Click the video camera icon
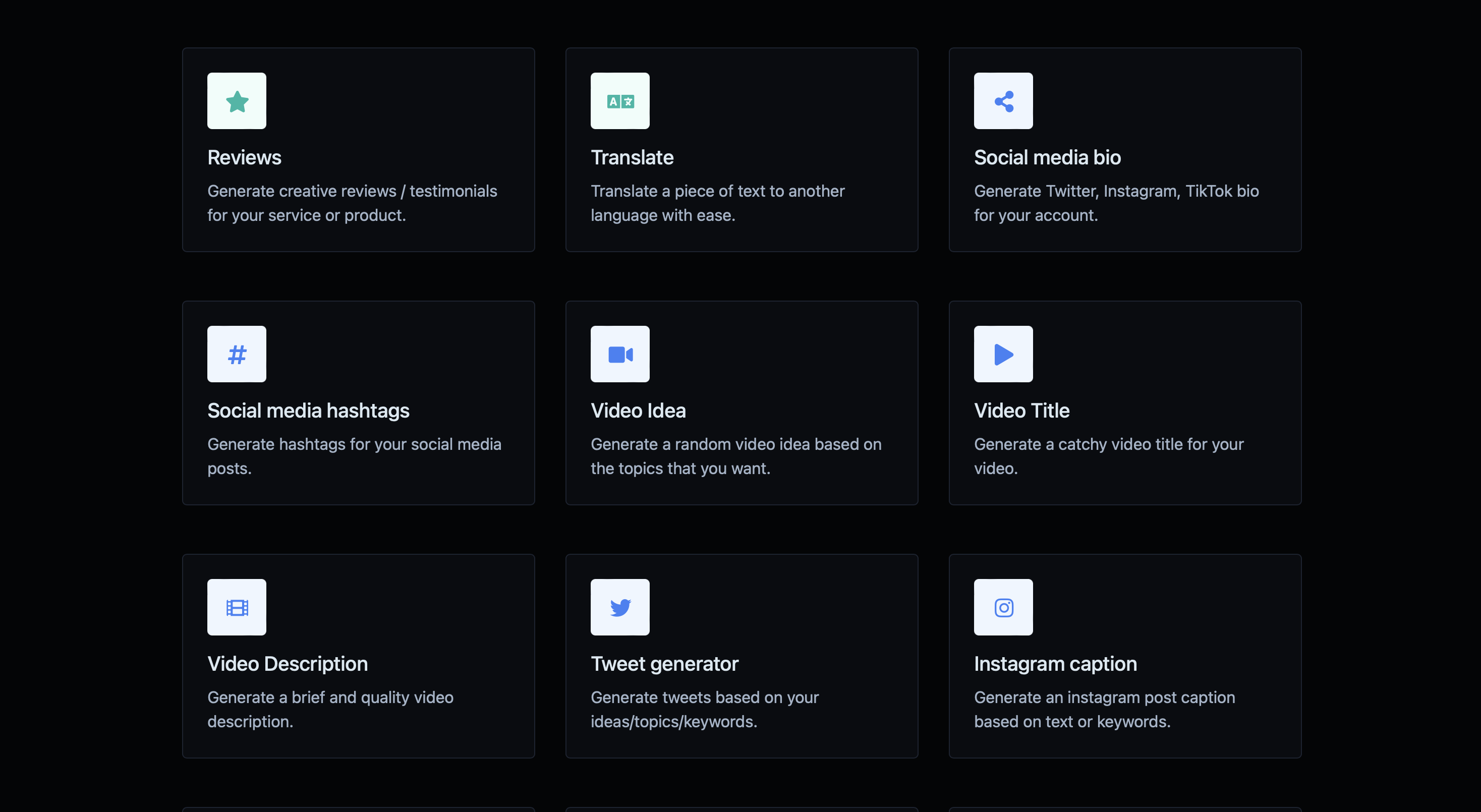This screenshot has height=812, width=1481. click(x=620, y=354)
